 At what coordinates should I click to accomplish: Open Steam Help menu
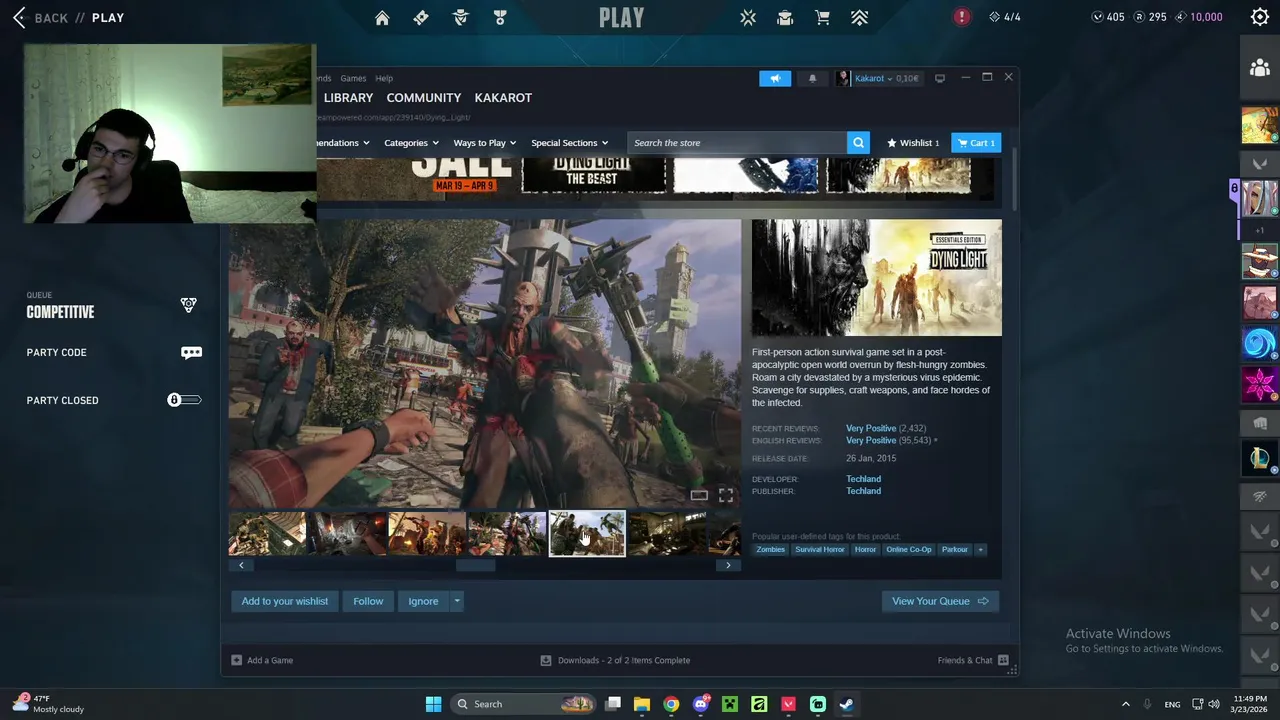pos(384,78)
